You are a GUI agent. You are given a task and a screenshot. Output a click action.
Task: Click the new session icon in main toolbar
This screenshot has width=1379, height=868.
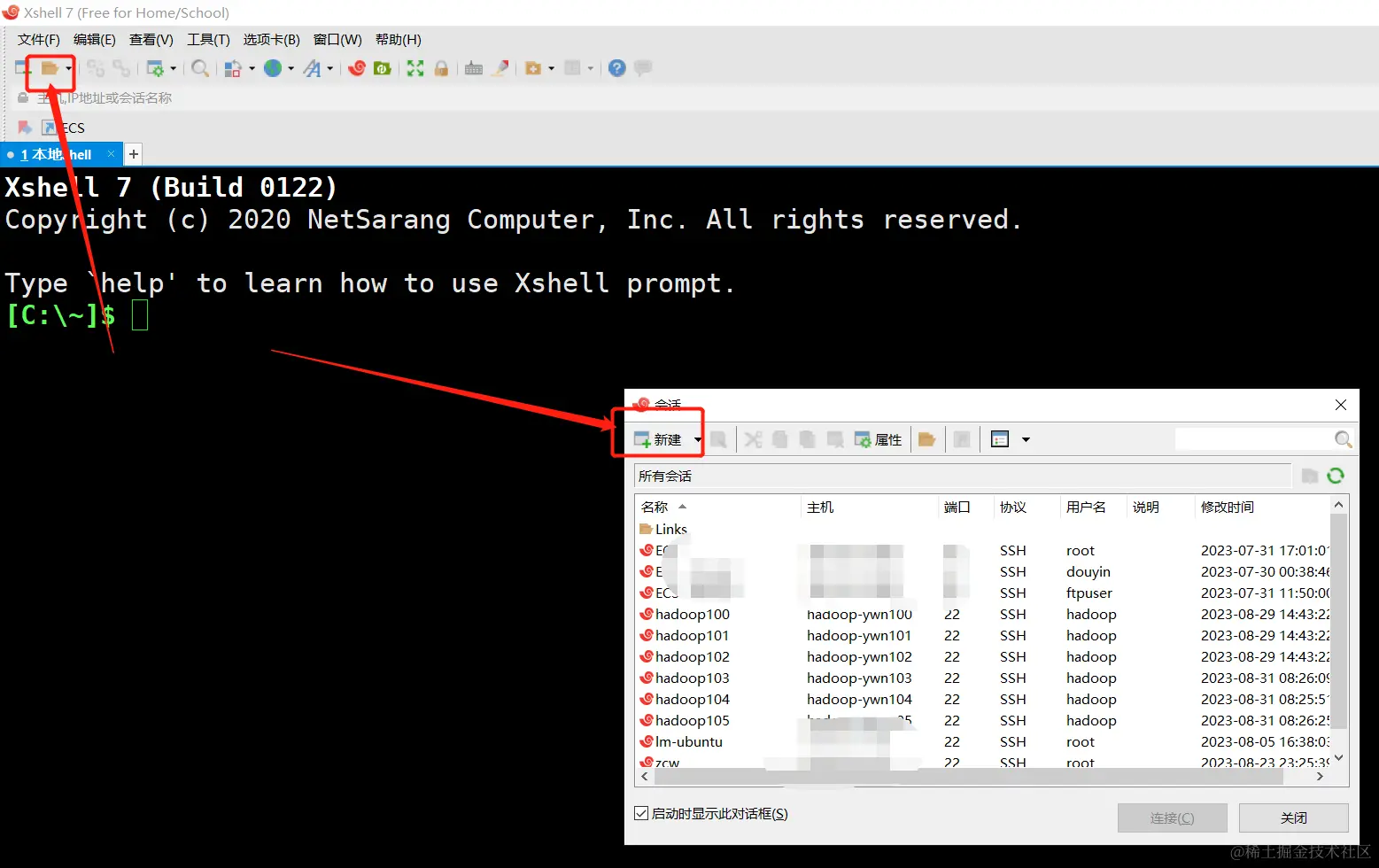click(22, 68)
